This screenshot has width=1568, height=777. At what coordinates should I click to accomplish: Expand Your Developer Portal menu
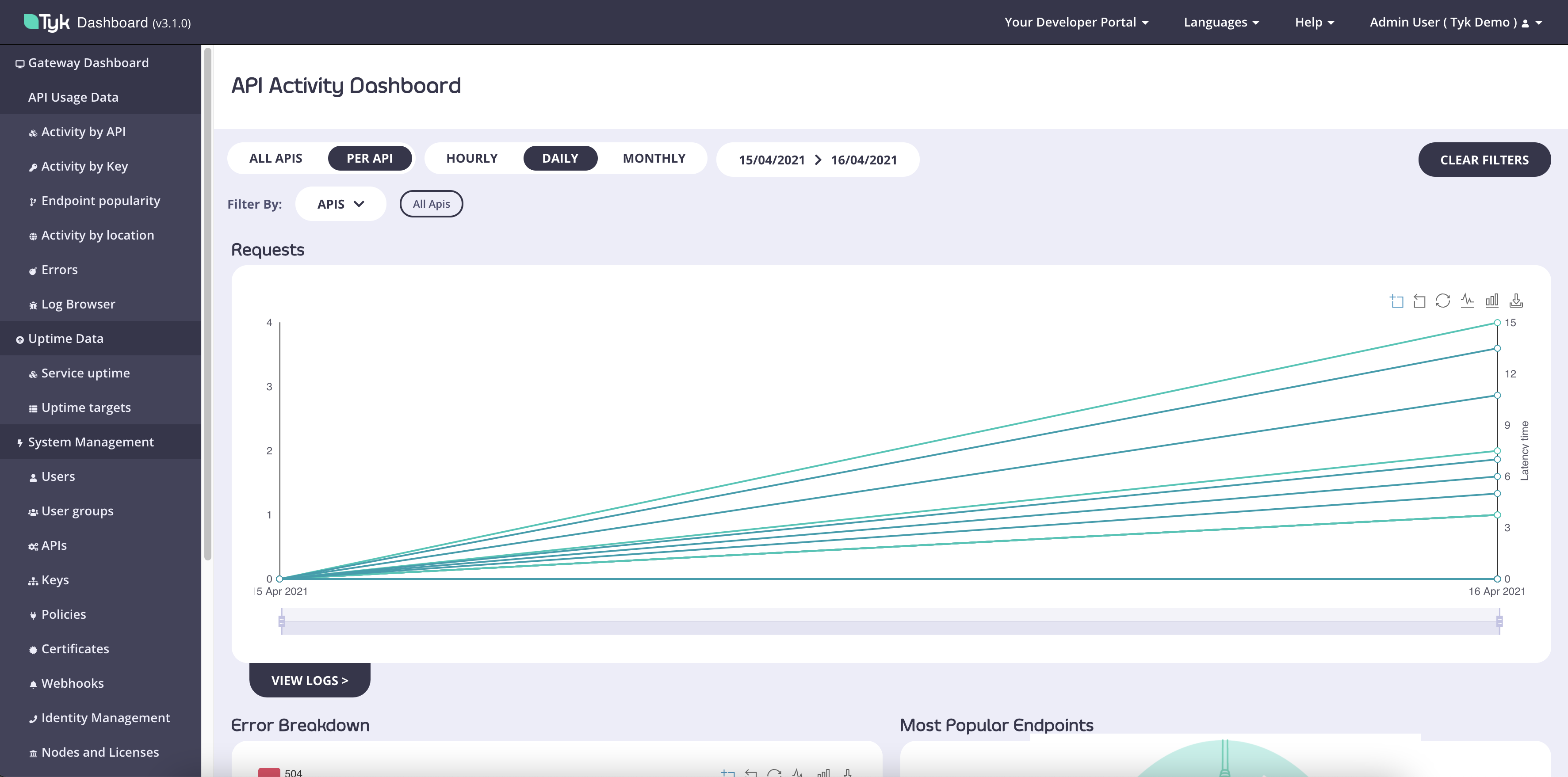coord(1075,23)
